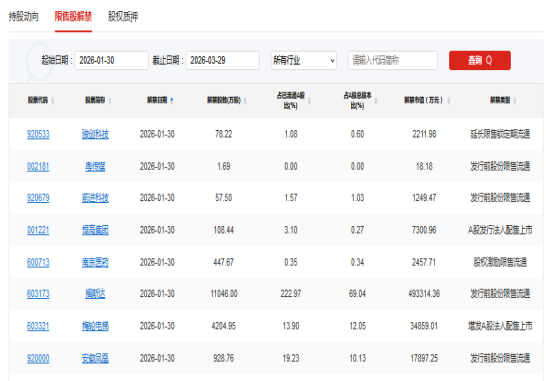Select the 18.18 market value cell
Screen dimensions: 555x381
tap(424, 166)
